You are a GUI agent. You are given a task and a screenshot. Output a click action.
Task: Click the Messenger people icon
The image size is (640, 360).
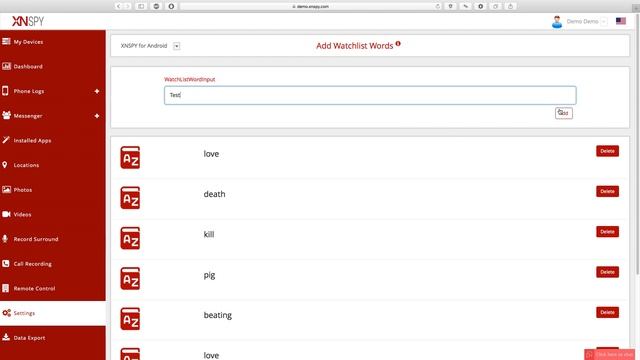tap(6, 116)
